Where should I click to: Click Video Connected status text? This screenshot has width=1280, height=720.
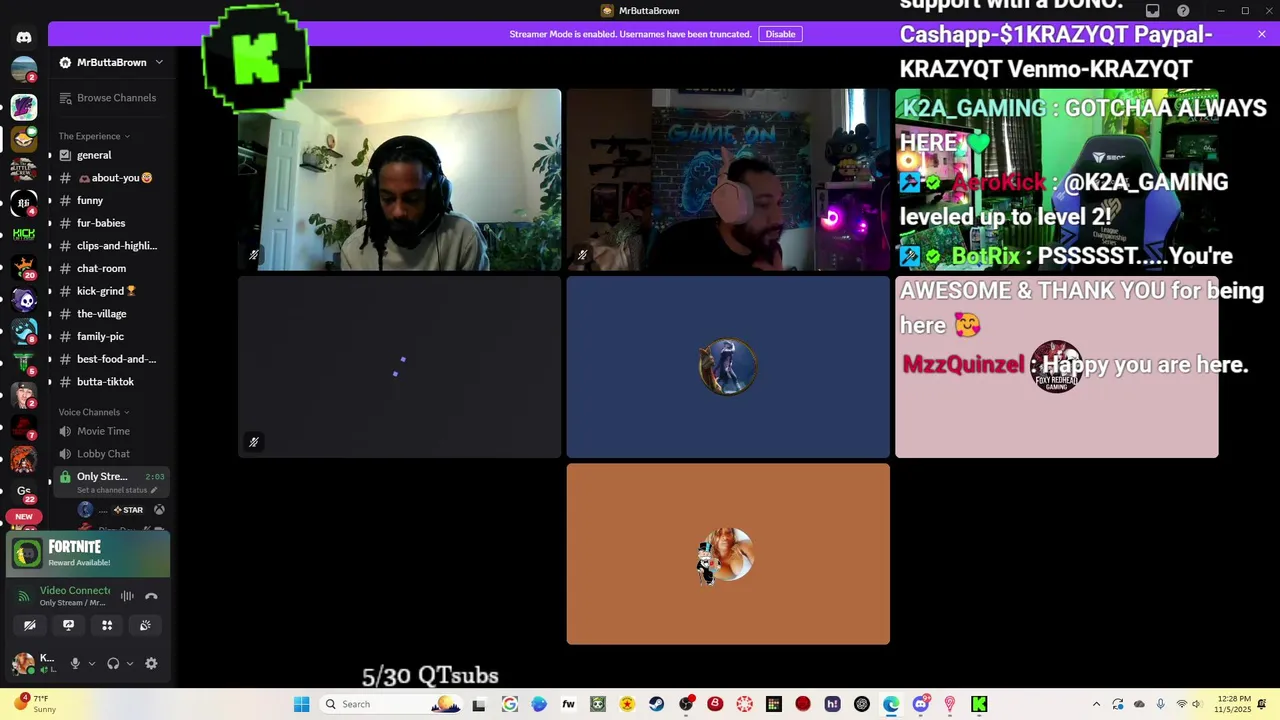point(74,591)
